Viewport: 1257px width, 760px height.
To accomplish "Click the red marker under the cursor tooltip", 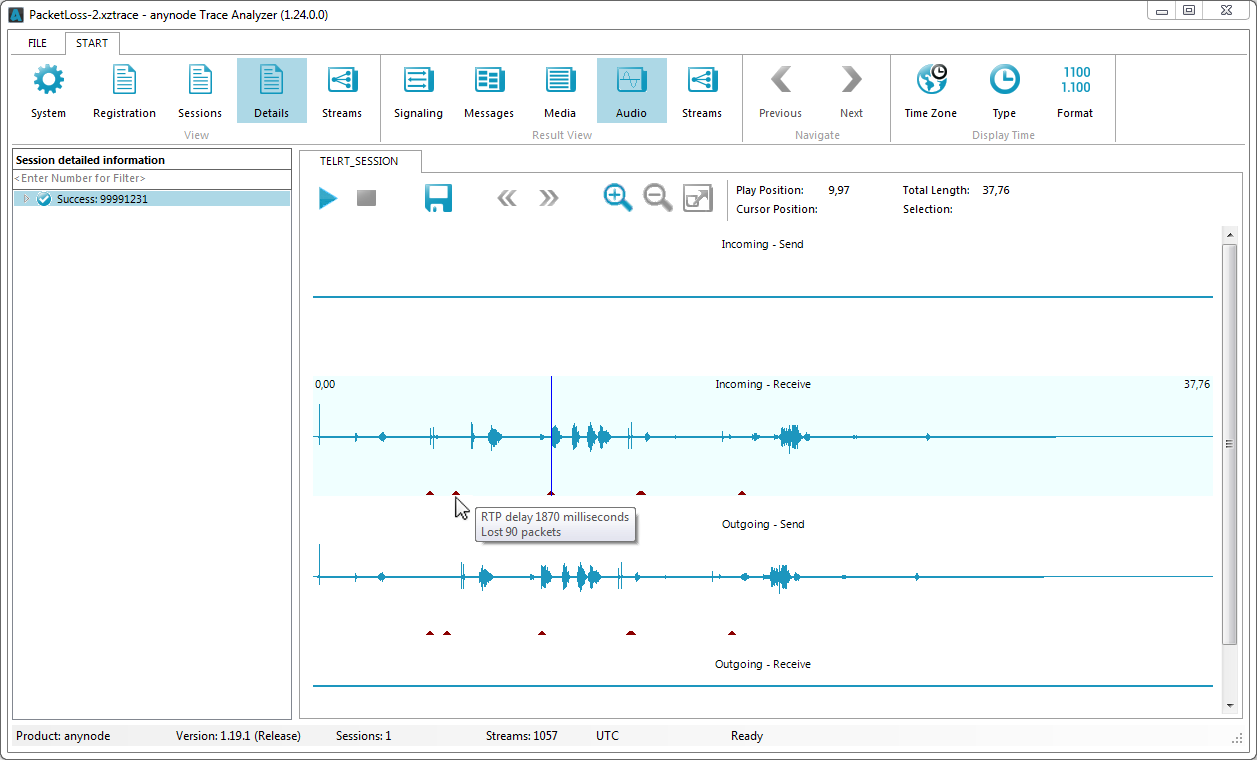I will (456, 493).
